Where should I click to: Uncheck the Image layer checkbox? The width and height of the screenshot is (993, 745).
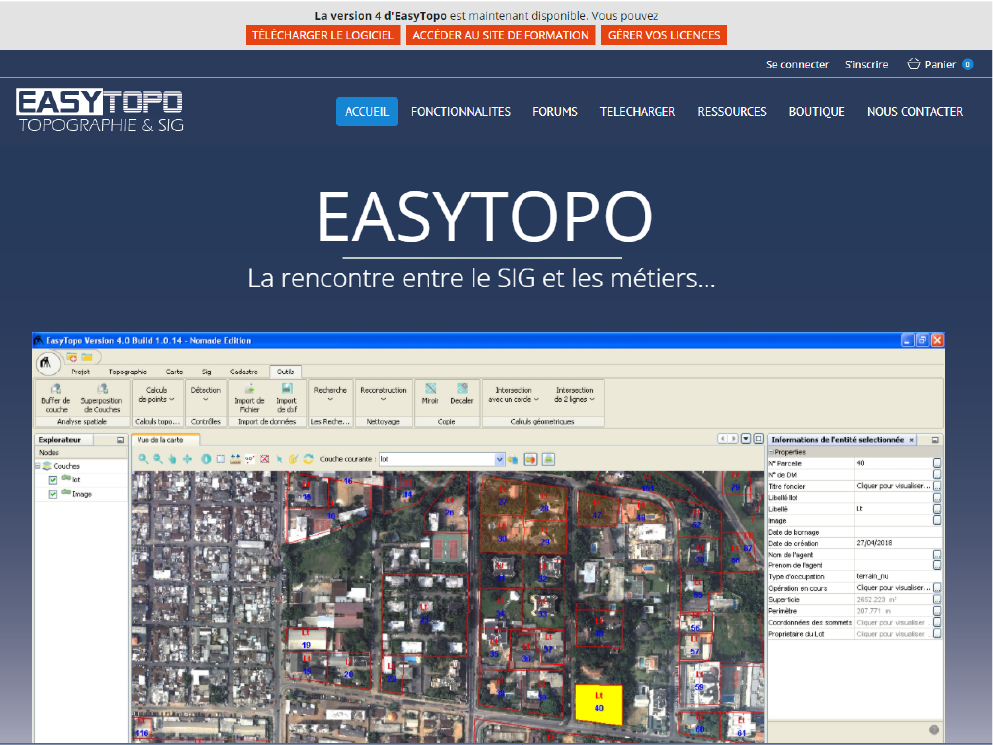coord(53,494)
